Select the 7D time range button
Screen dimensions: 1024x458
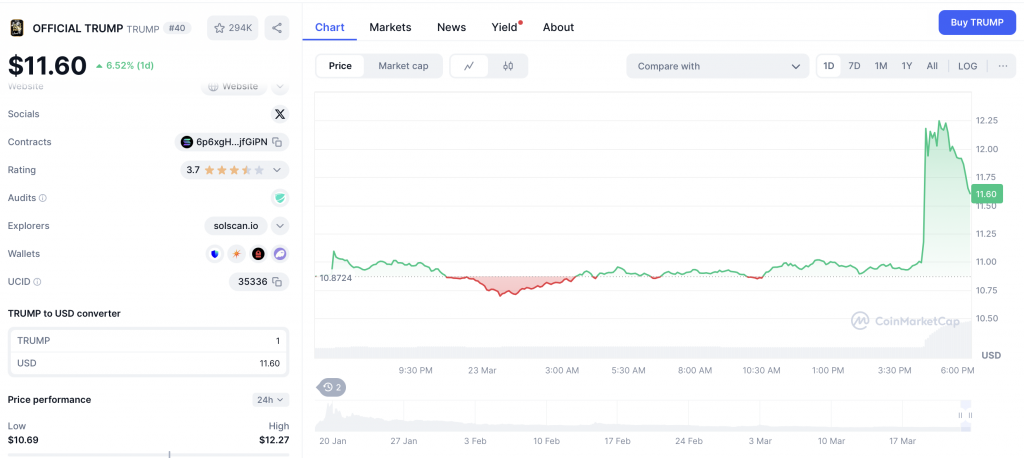854,66
